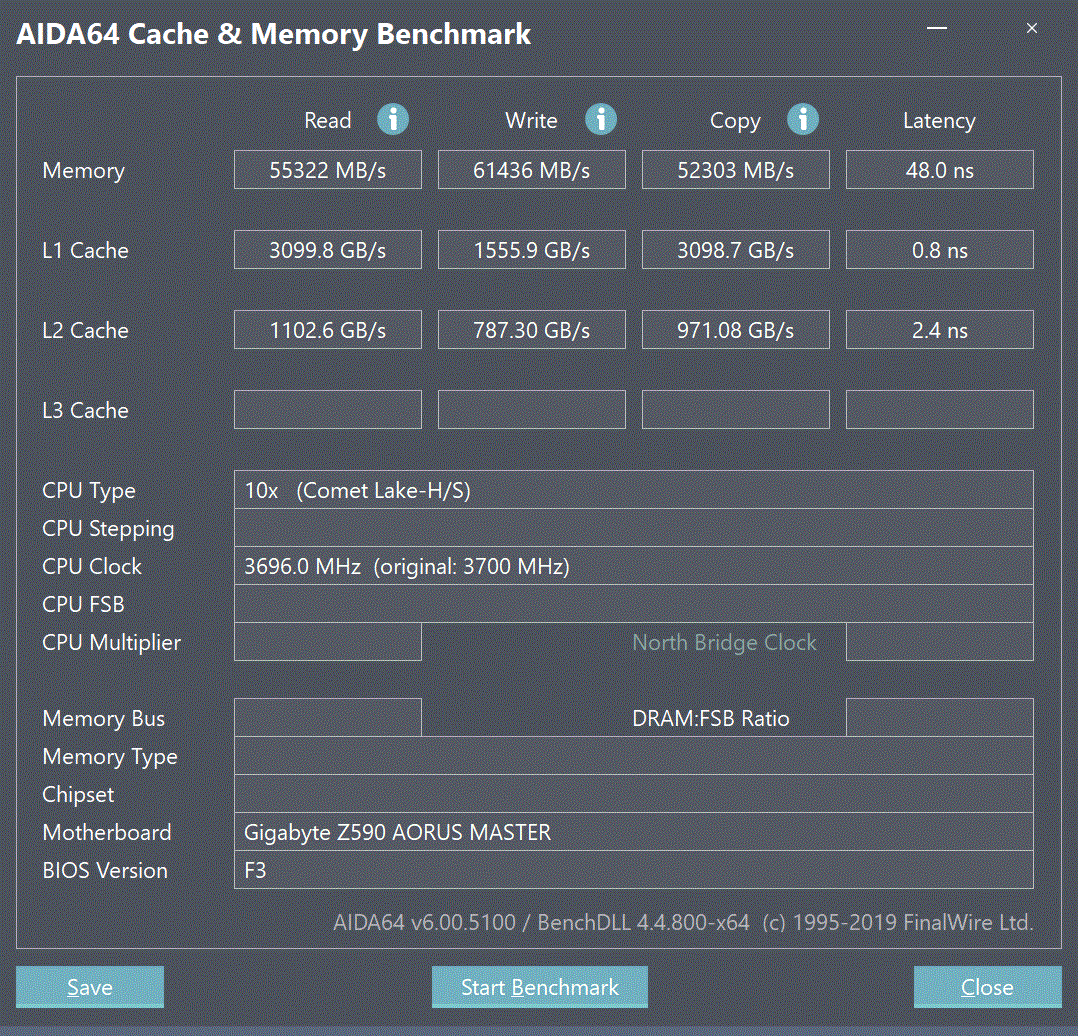Click the empty L3 Cache Read field
Screen dimensions: 1078x1036
pyautogui.click(x=328, y=410)
